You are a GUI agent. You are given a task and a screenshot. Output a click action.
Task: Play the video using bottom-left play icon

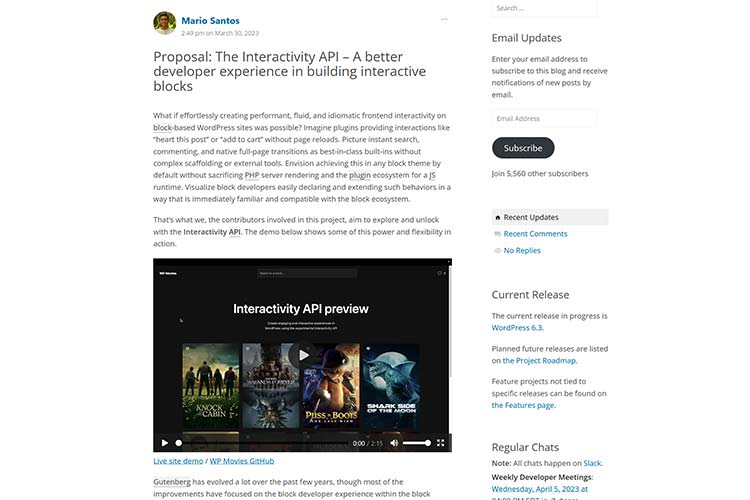click(165, 443)
